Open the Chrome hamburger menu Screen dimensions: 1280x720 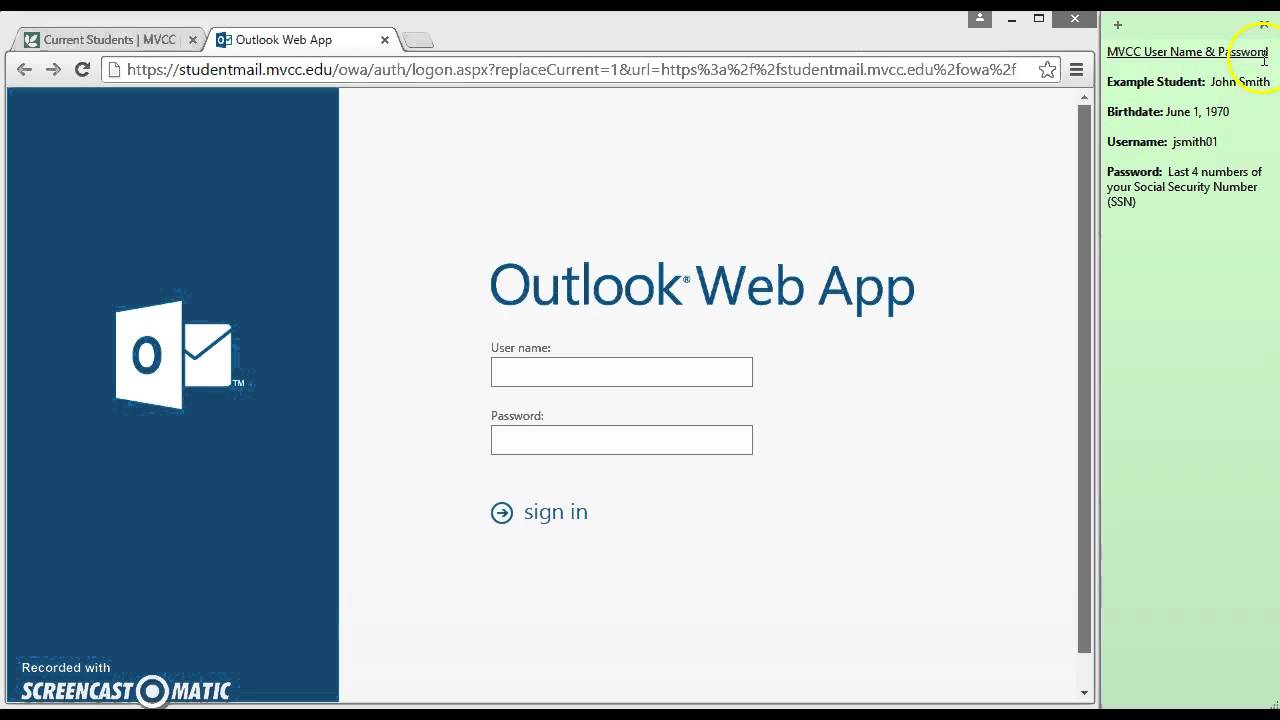click(x=1077, y=69)
